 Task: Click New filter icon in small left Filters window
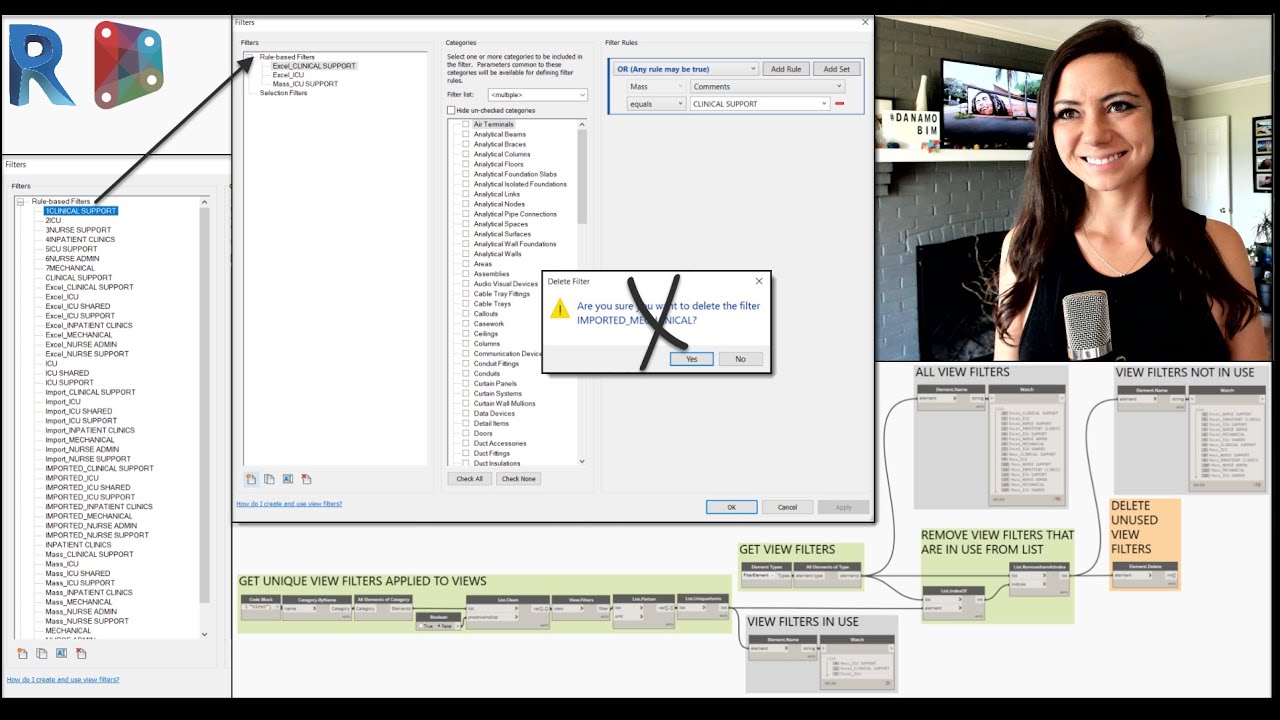(22, 653)
